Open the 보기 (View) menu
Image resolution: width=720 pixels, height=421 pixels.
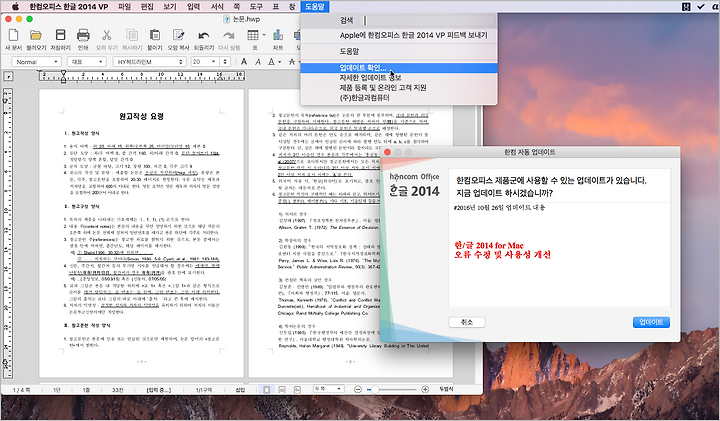click(170, 6)
